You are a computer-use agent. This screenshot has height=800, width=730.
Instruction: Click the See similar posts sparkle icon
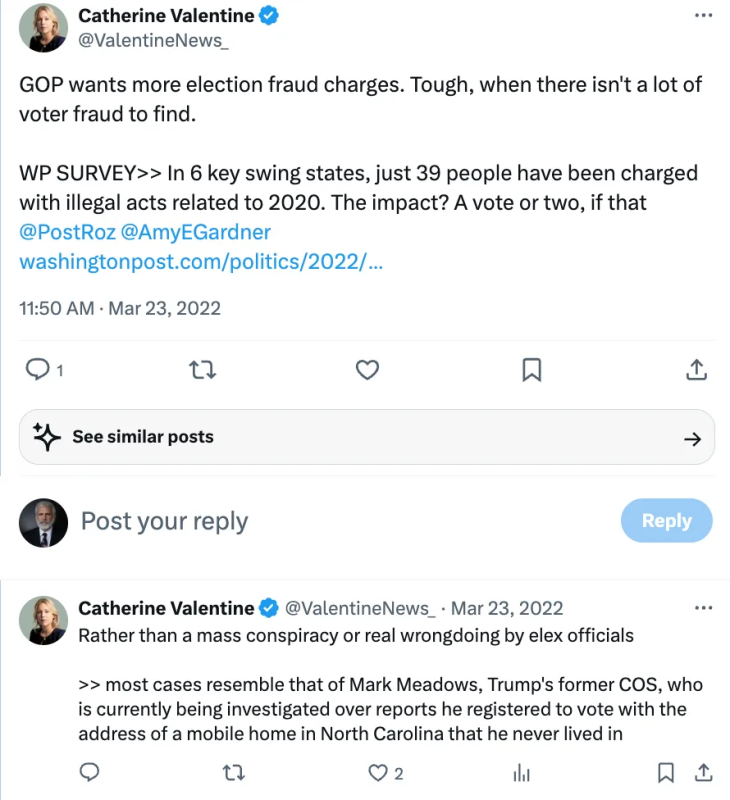click(x=46, y=437)
